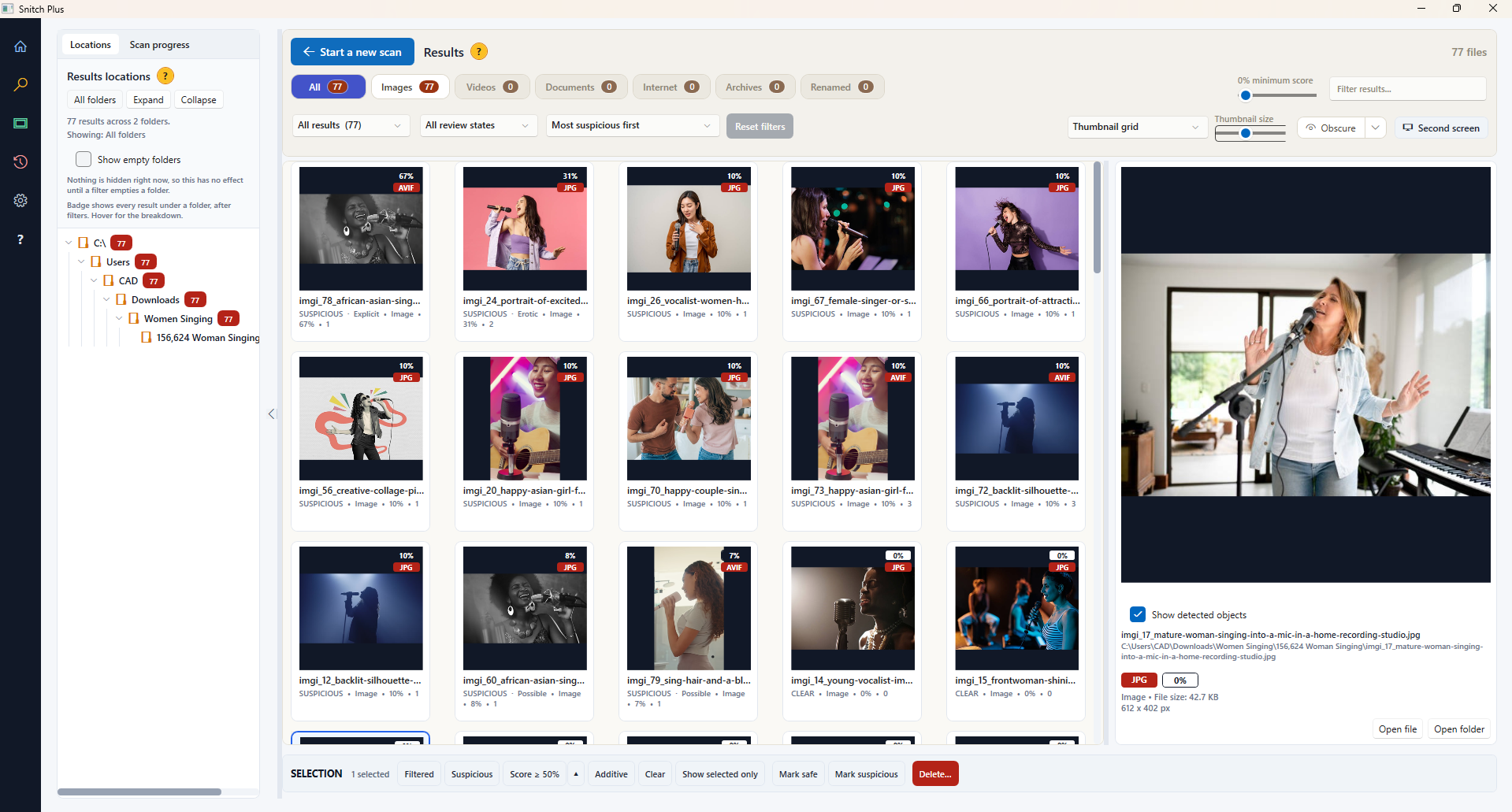Click the Users folder icon in tree
Viewport: 1512px width, 812px height.
coord(96,261)
